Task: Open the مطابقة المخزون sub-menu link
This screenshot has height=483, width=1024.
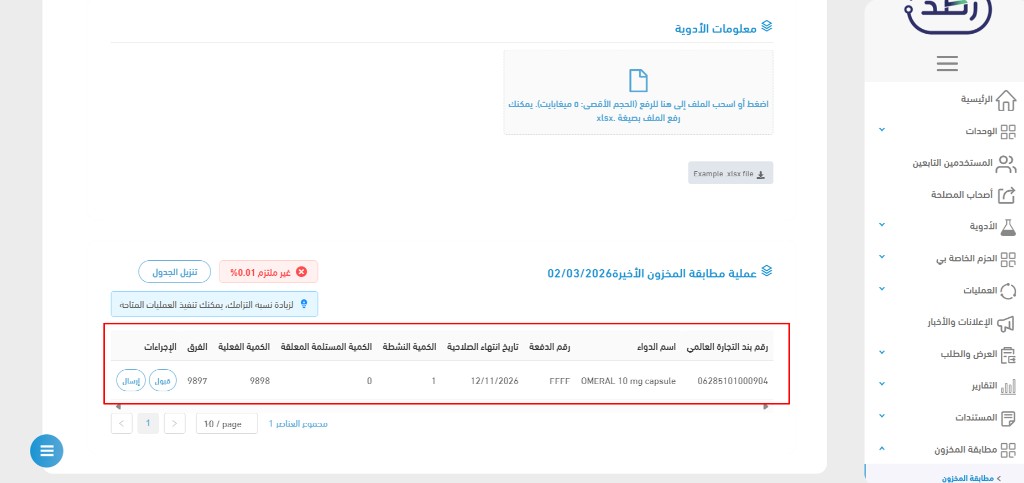Action: 969,478
